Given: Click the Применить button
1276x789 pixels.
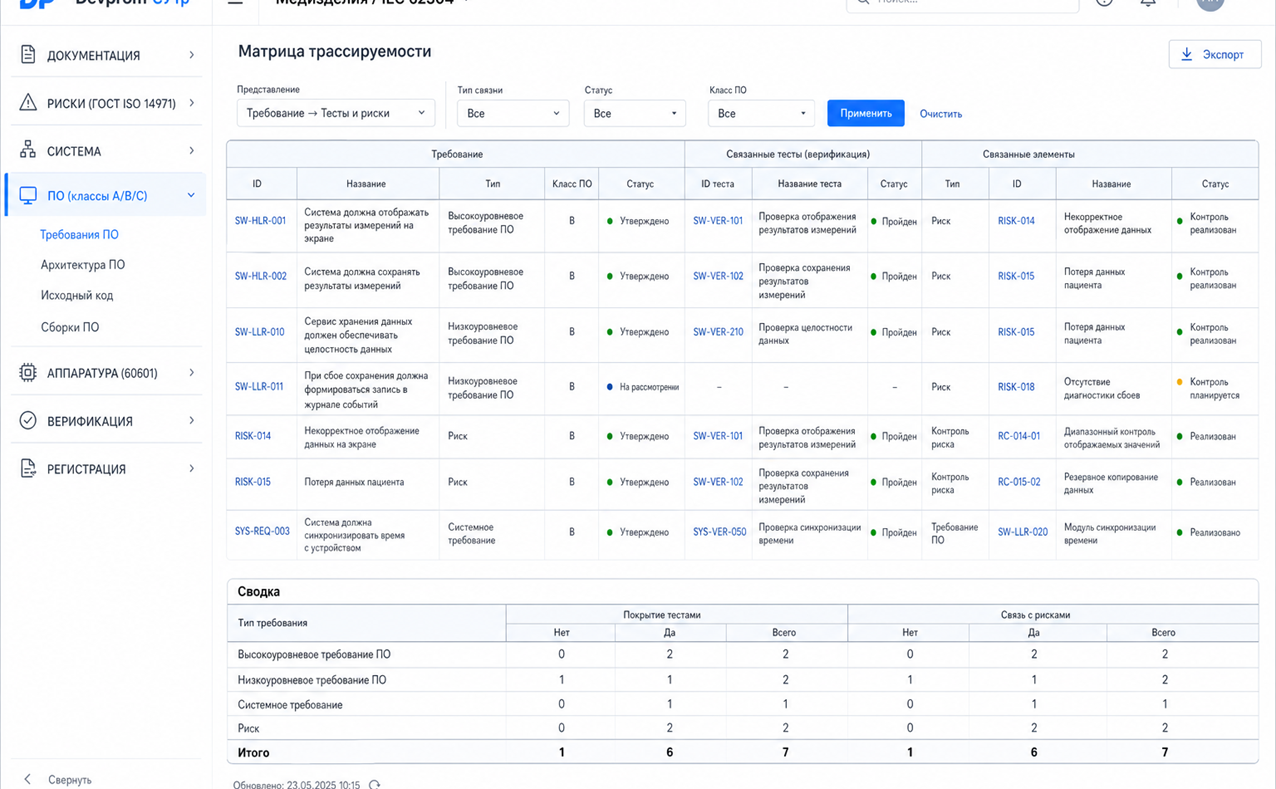Looking at the screenshot, I should (866, 113).
